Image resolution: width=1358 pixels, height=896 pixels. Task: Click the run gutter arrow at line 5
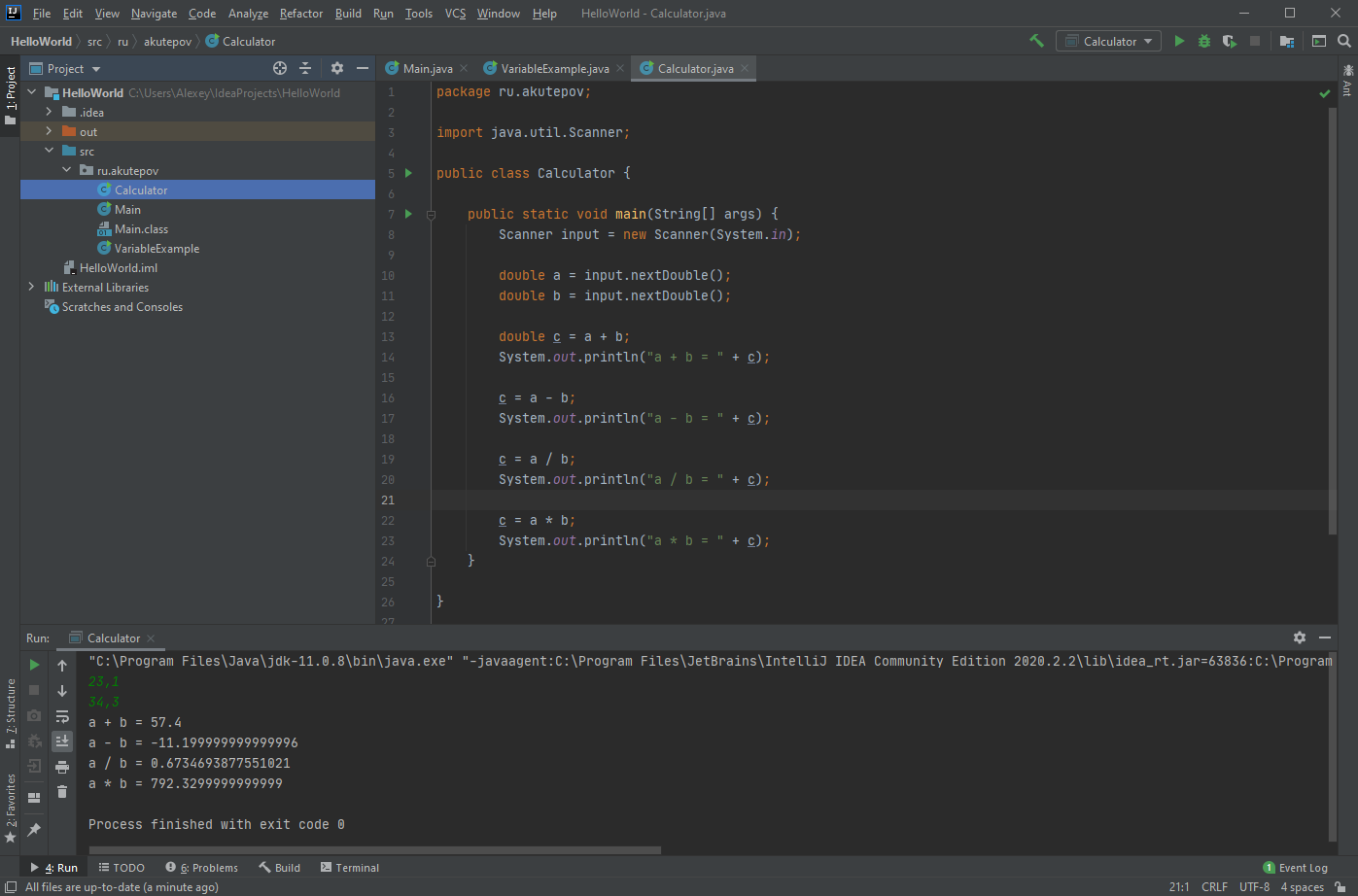point(408,173)
